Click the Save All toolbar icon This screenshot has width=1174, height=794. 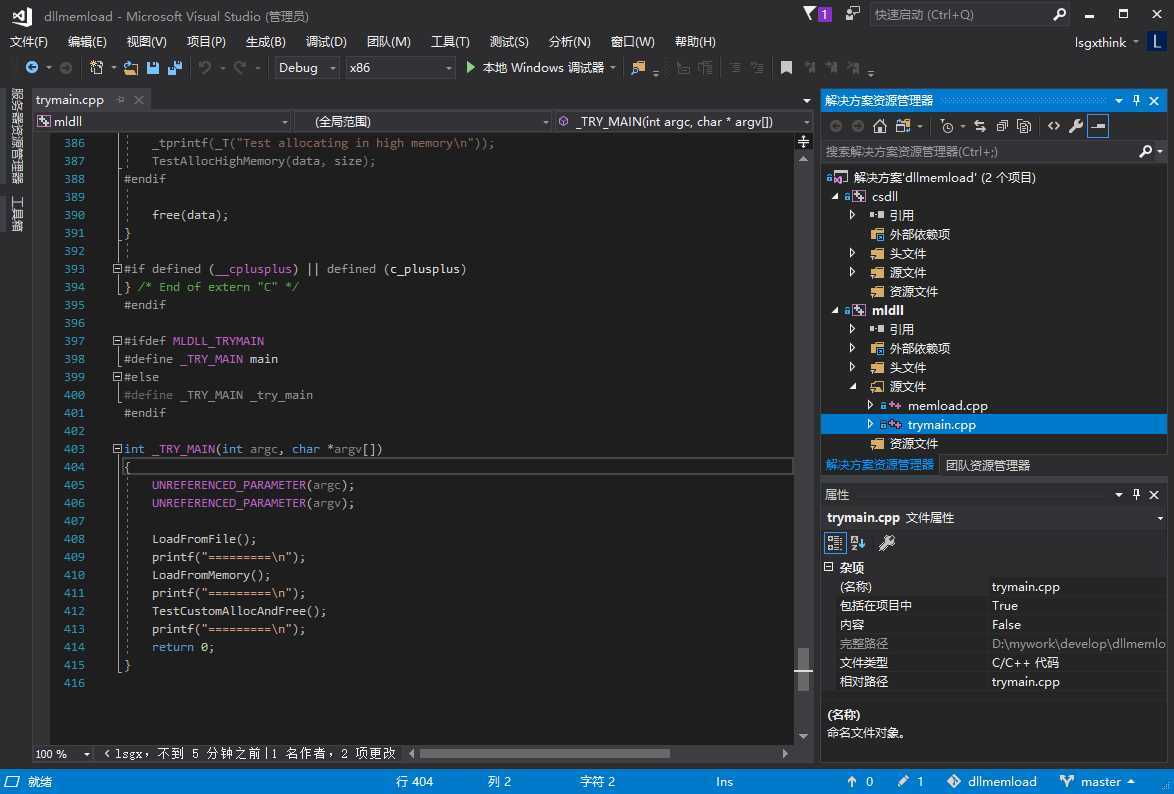175,67
